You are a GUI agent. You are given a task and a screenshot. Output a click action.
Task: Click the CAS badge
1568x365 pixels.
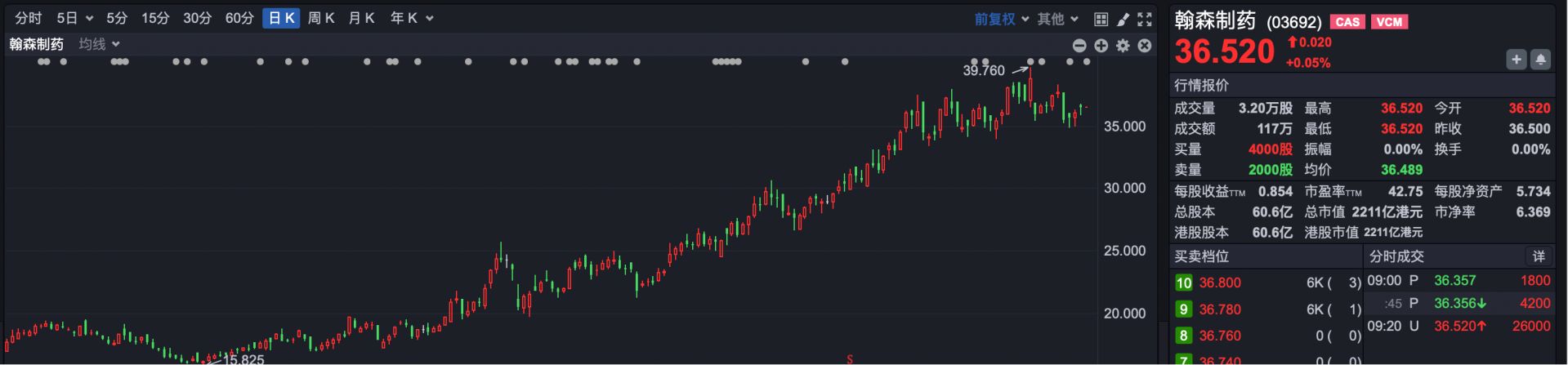pos(1347,22)
